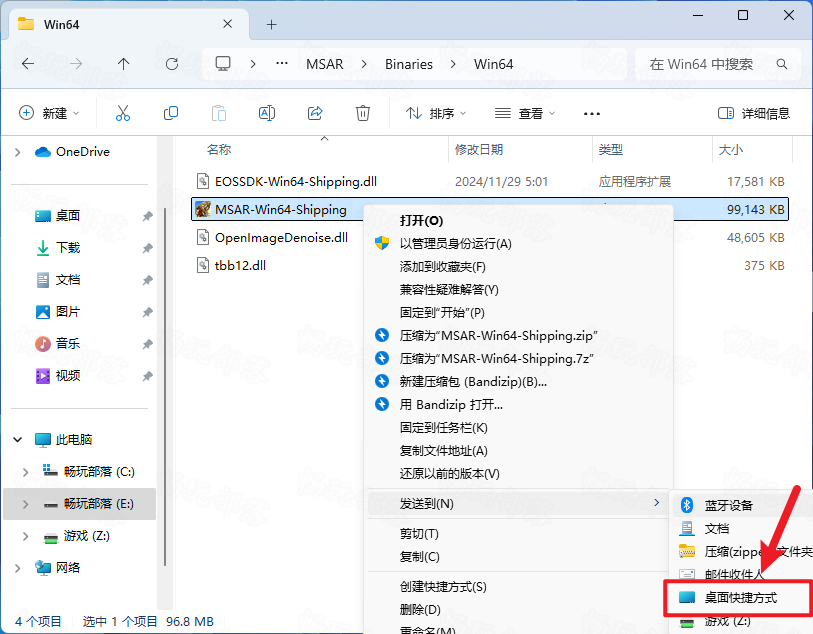Image resolution: width=813 pixels, height=634 pixels.
Task: Open the 新建 dropdown menu
Action: click(x=50, y=113)
